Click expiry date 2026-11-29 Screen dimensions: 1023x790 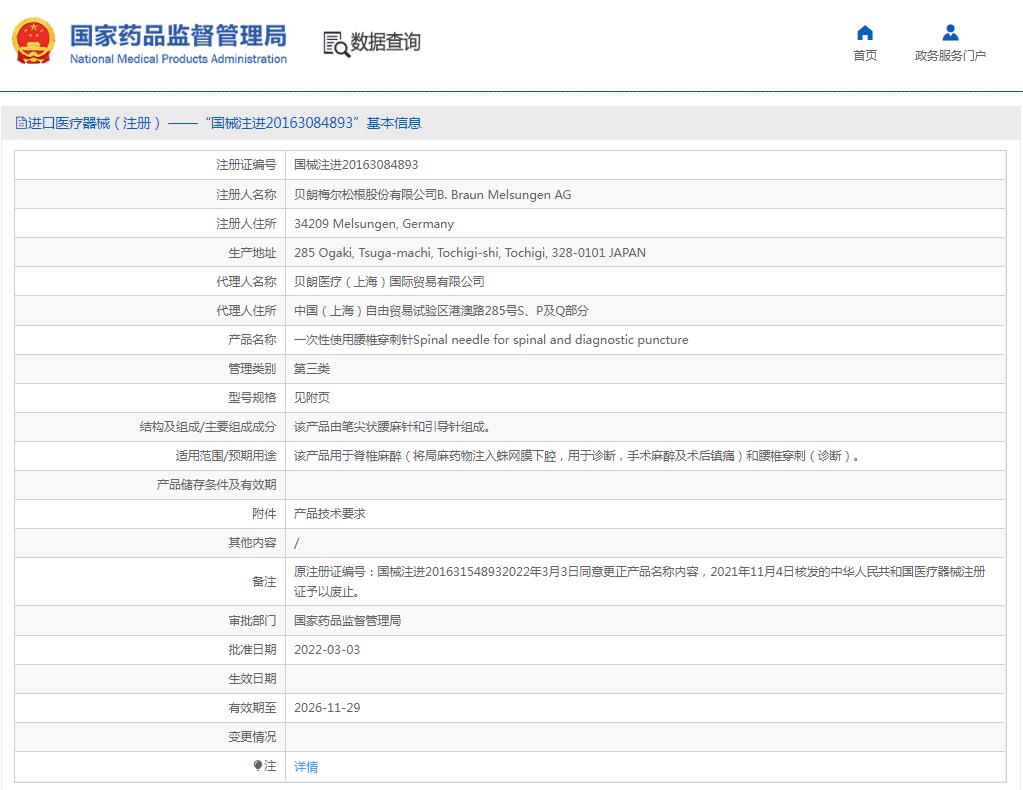(x=327, y=708)
